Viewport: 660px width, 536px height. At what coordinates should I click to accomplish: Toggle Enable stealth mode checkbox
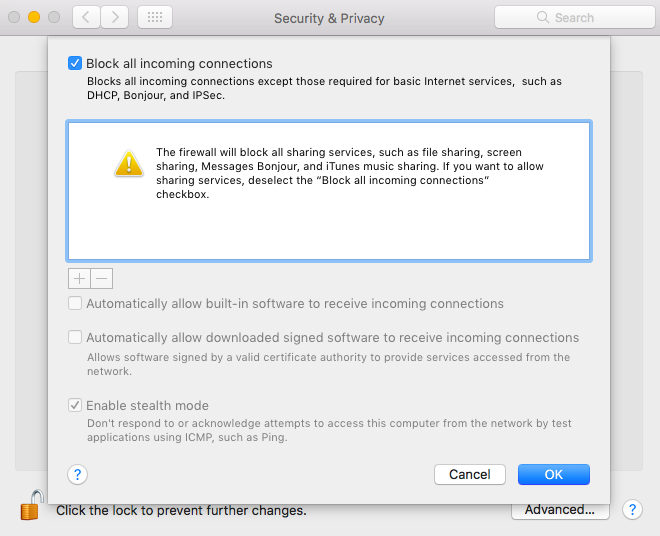coord(75,405)
